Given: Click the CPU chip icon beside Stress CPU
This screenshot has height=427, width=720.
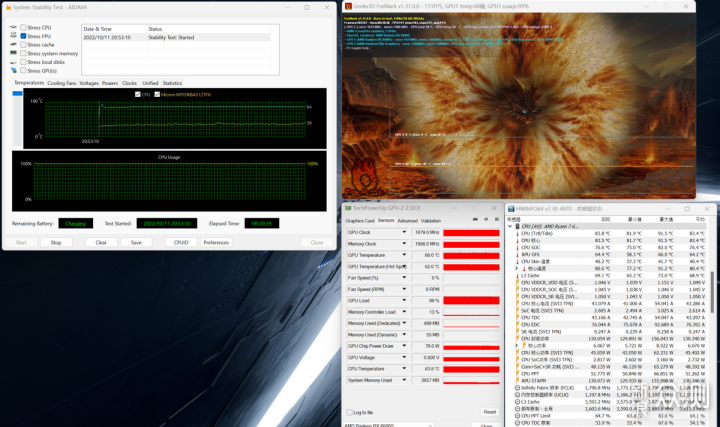Looking at the screenshot, I should [x=14, y=27].
